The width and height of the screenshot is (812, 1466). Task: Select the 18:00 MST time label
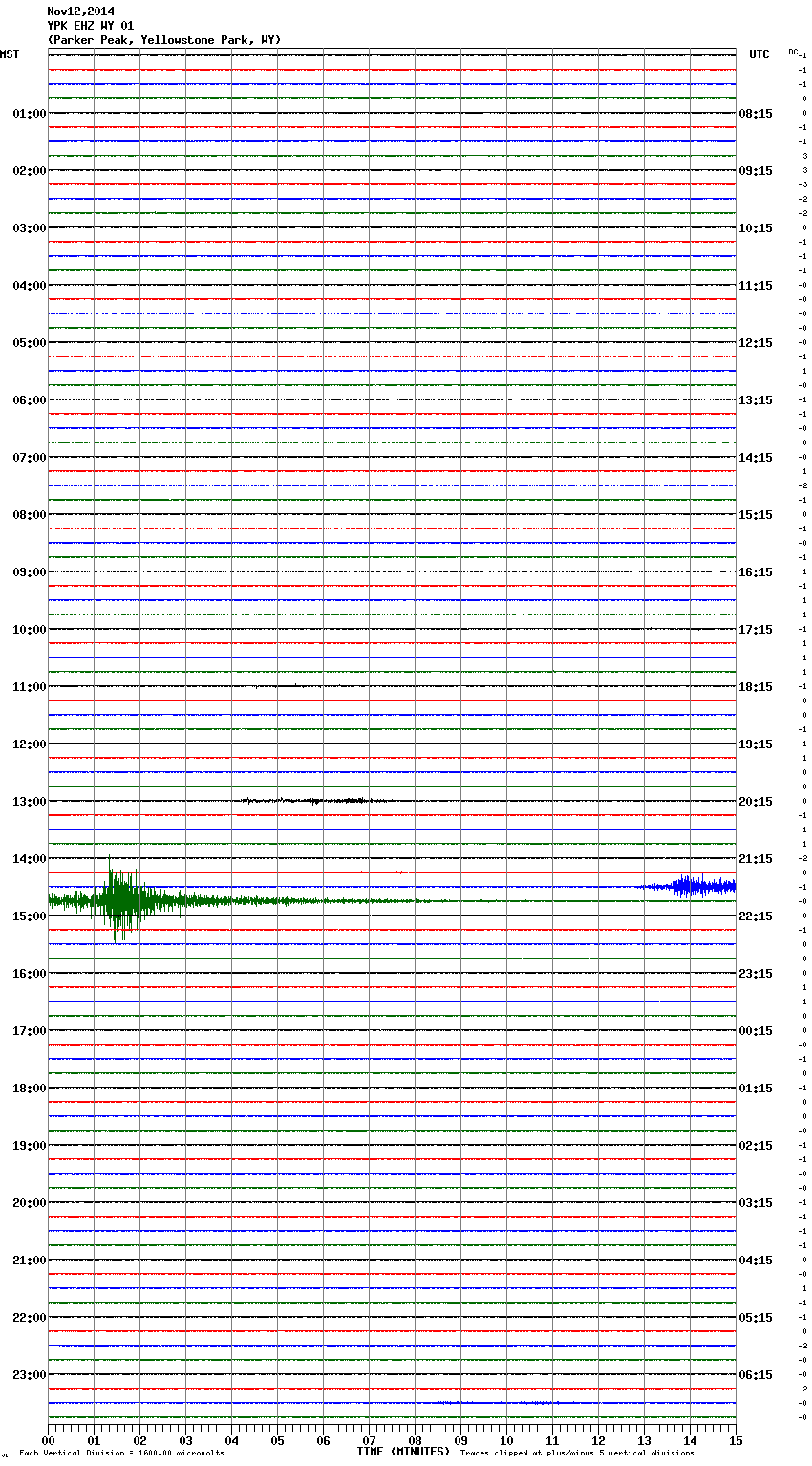29,1089
